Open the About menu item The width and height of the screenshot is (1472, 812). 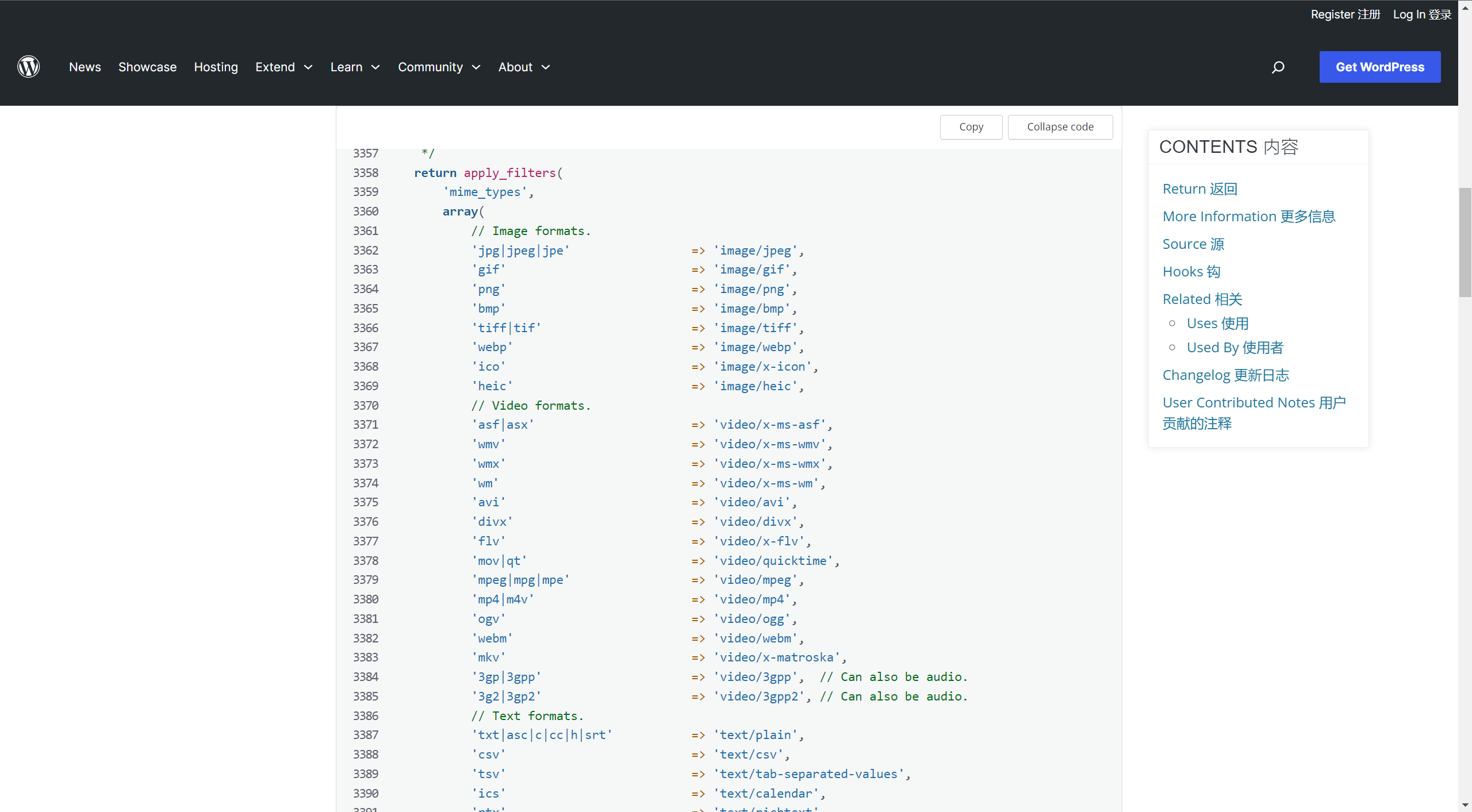tap(515, 67)
